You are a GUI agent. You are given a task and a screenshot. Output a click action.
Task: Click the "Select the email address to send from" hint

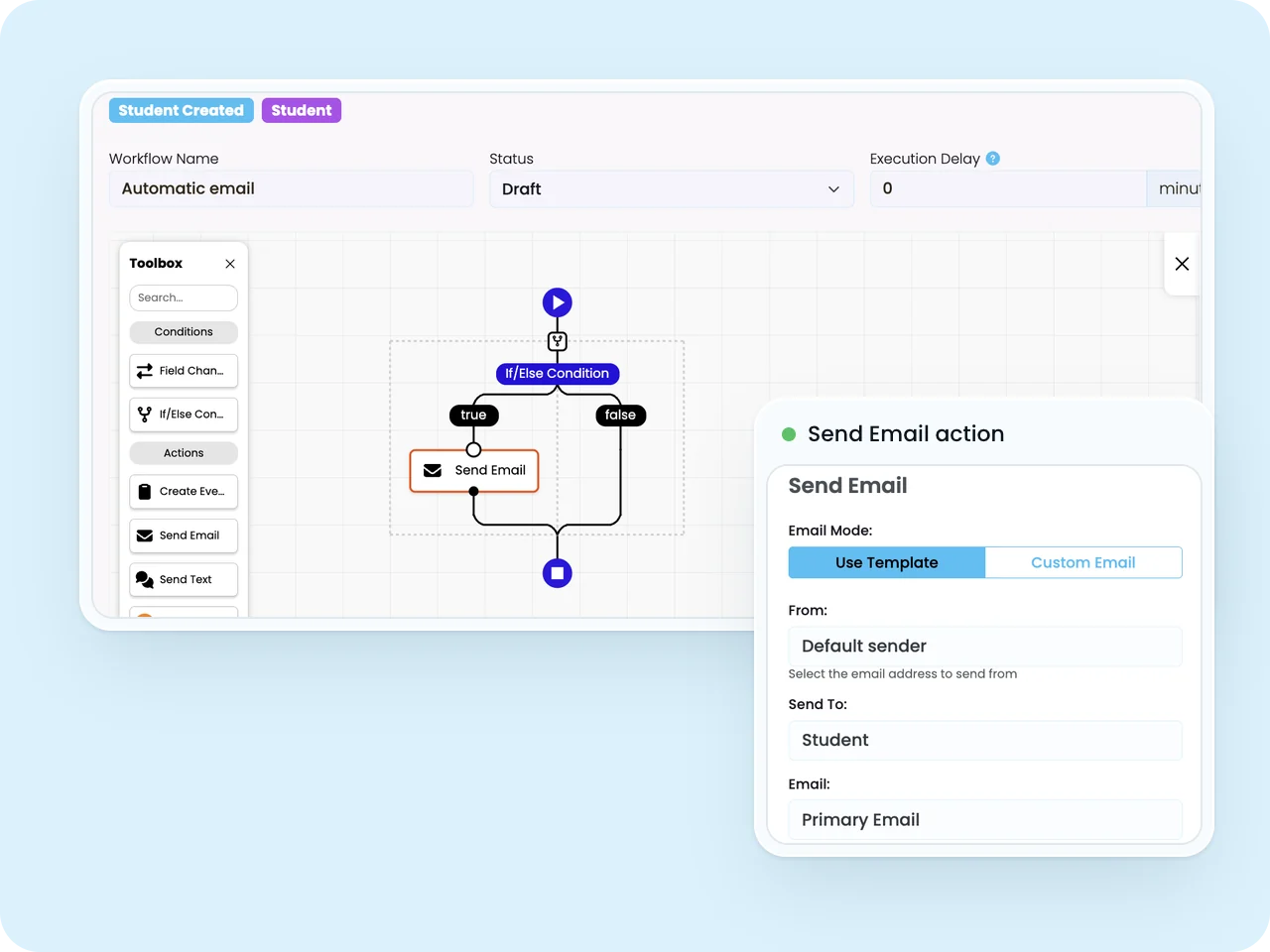pyautogui.click(x=903, y=674)
